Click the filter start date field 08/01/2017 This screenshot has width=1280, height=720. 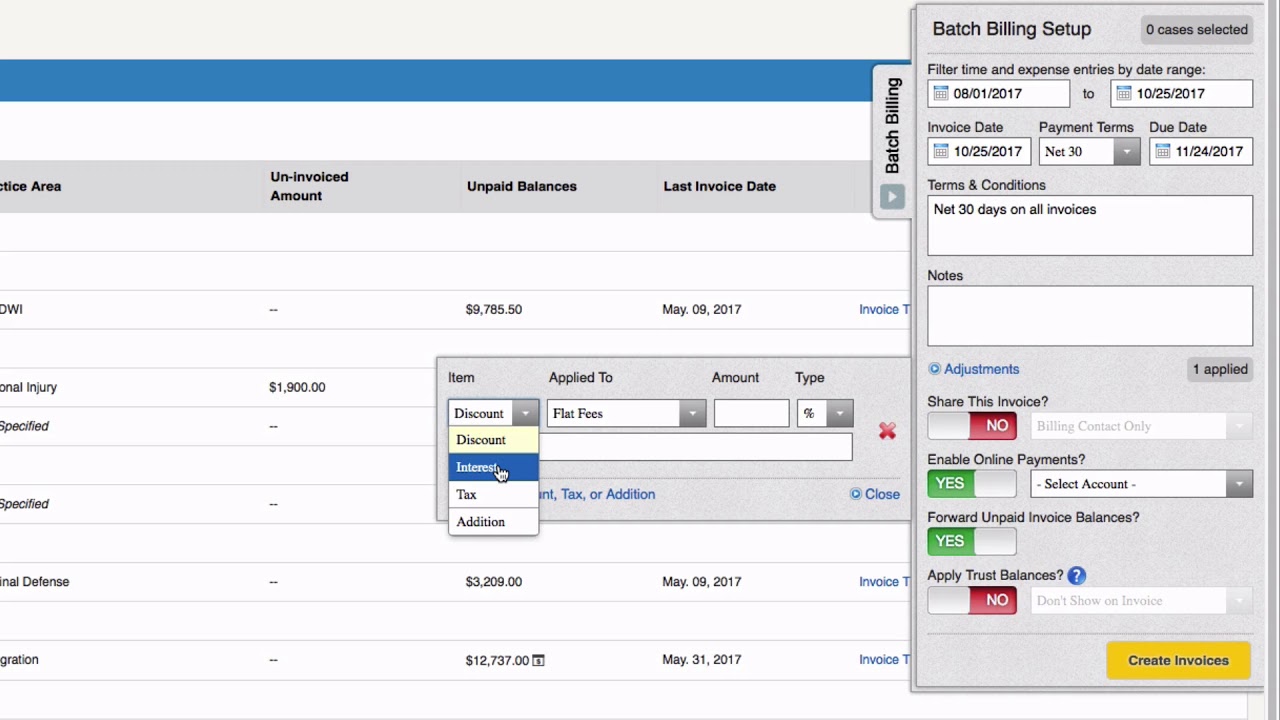[x=998, y=94]
